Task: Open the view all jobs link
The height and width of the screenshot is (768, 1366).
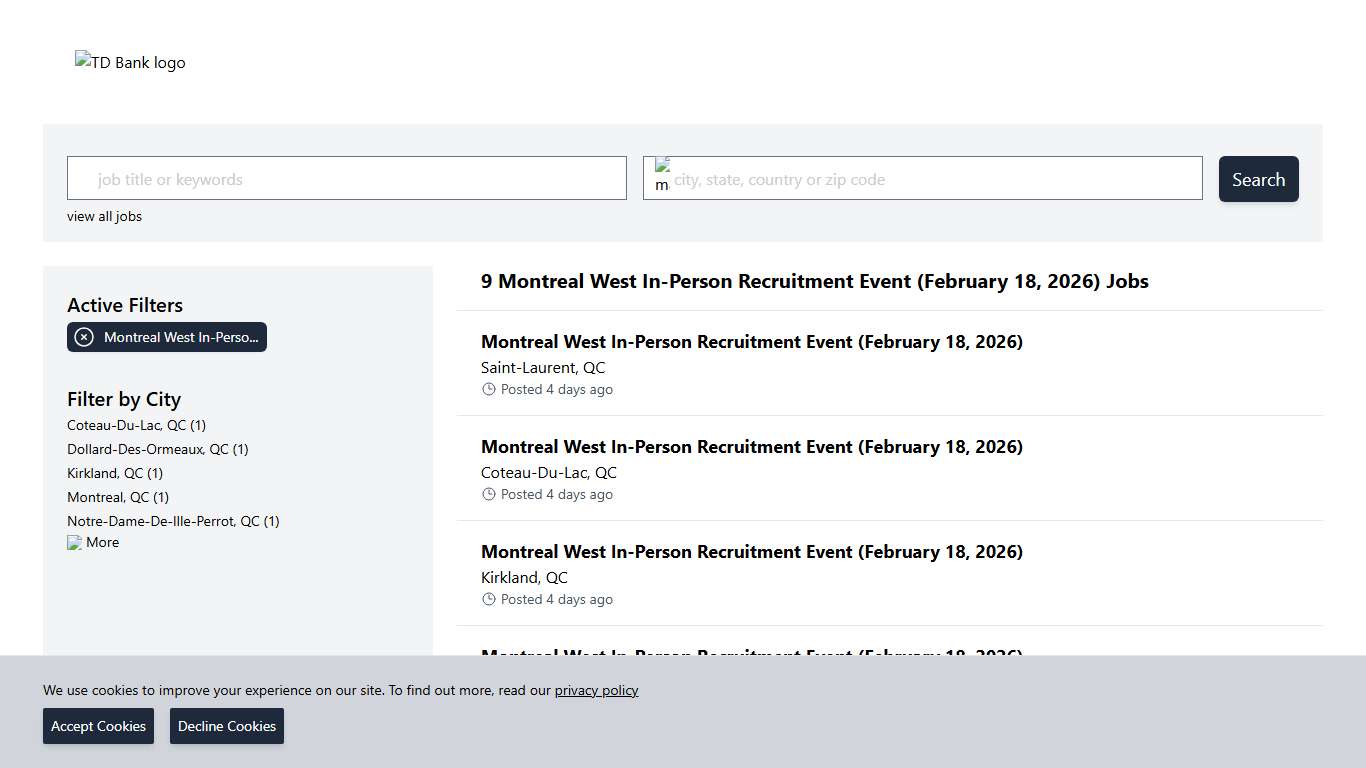Action: pyautogui.click(x=104, y=216)
